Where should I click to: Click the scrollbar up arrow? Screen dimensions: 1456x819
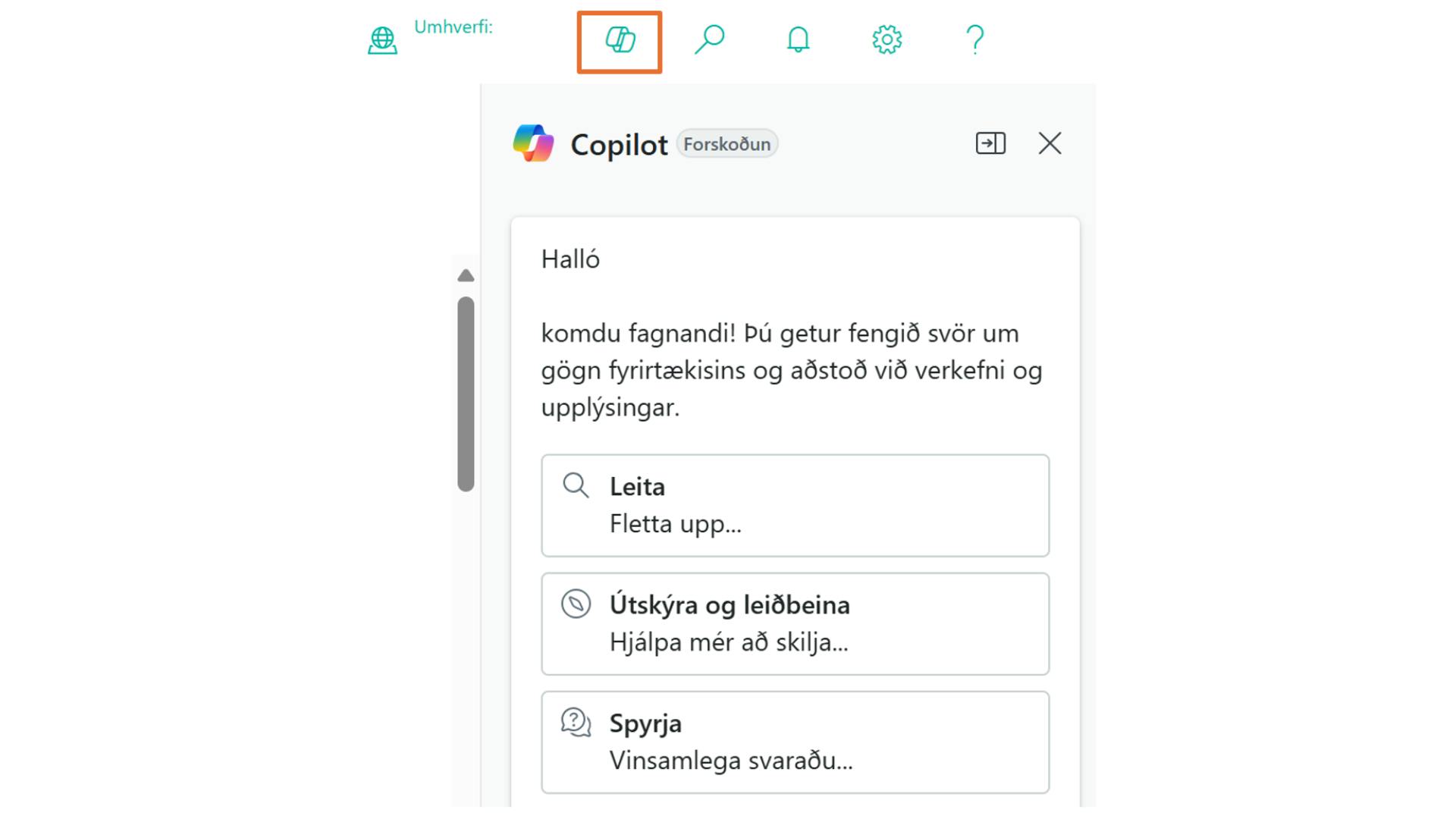(466, 276)
